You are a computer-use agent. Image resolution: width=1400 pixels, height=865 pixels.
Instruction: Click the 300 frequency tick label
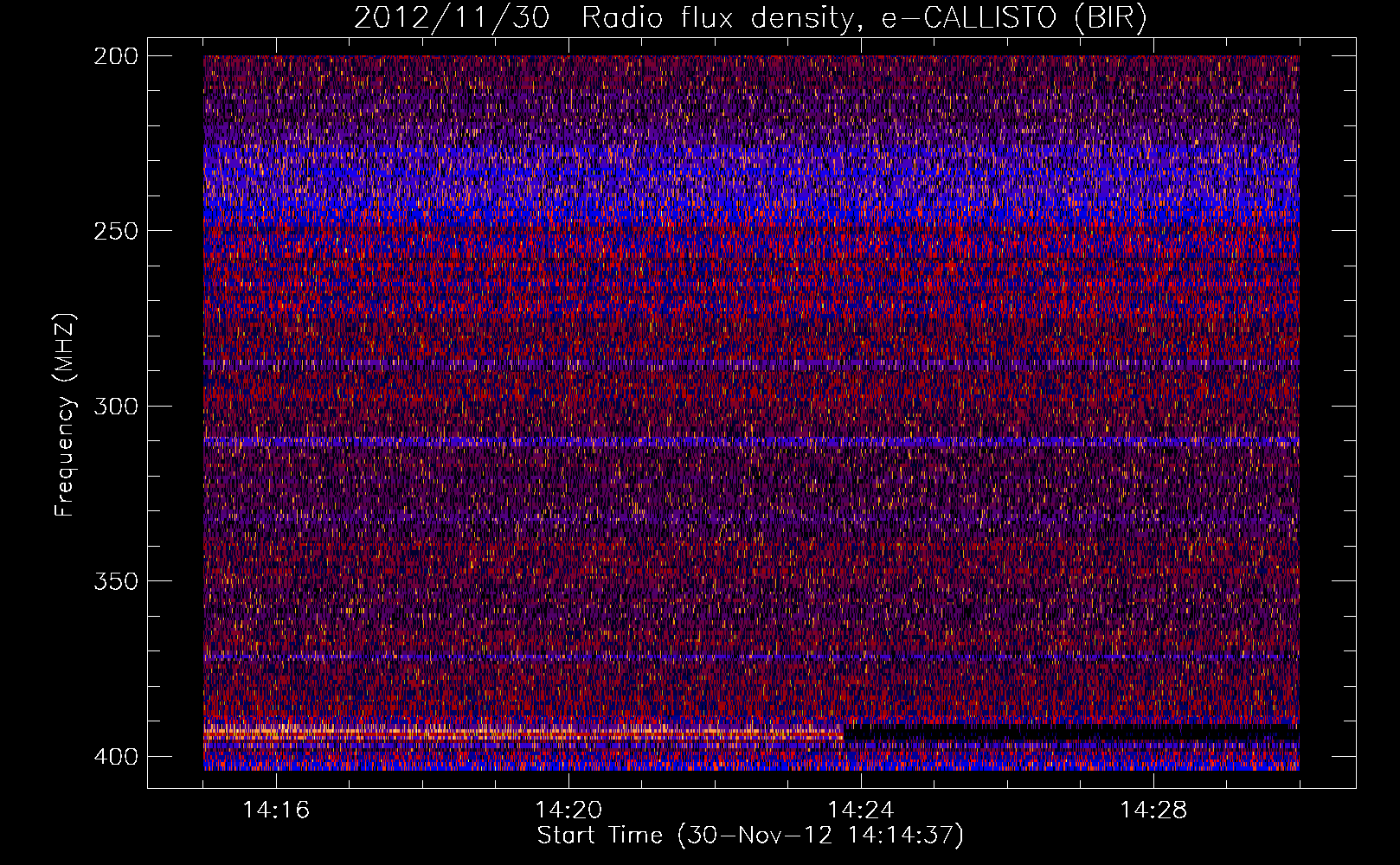tap(115, 406)
